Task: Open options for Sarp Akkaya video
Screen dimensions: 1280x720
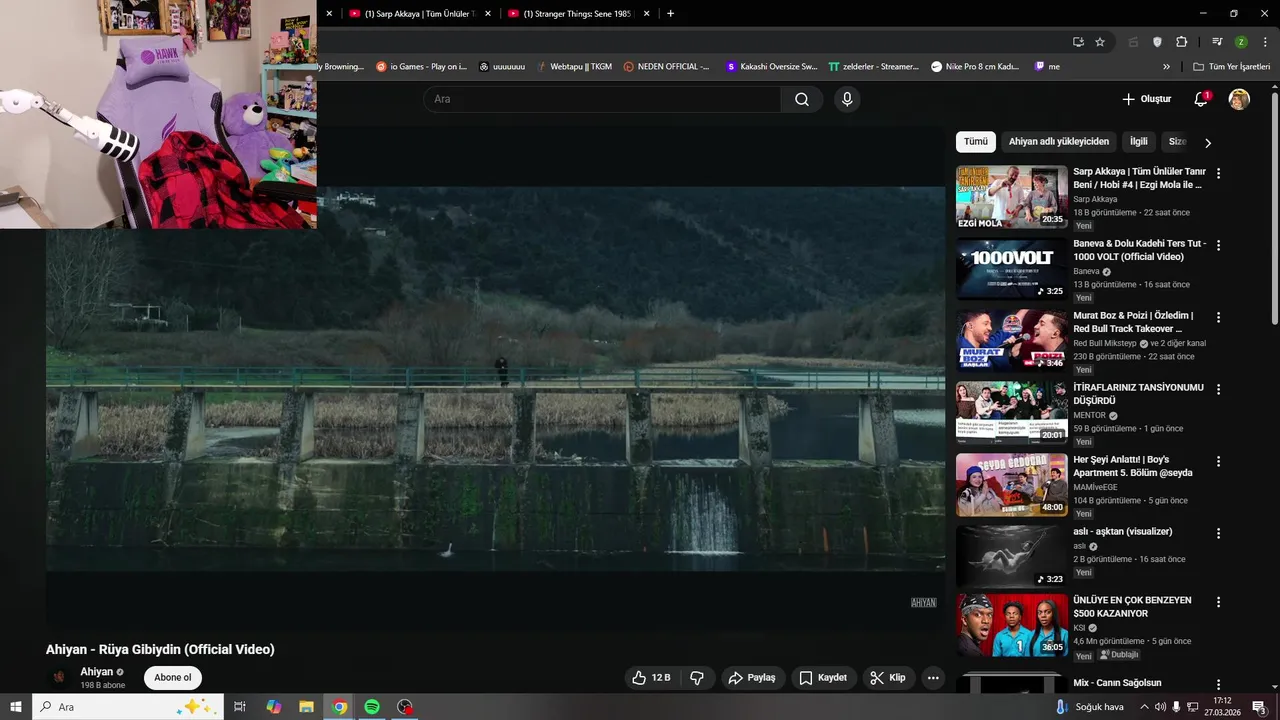Action: pos(1218,173)
